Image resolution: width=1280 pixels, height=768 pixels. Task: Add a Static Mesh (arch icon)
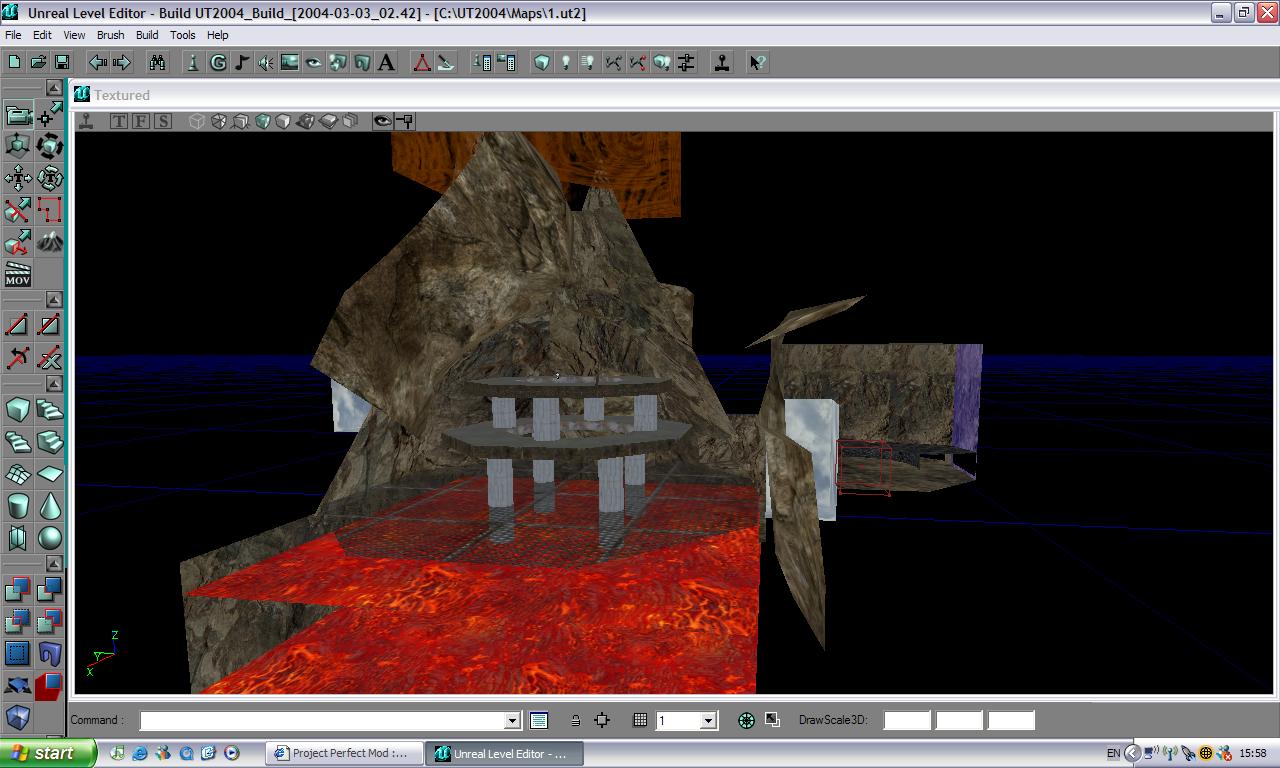(50, 654)
